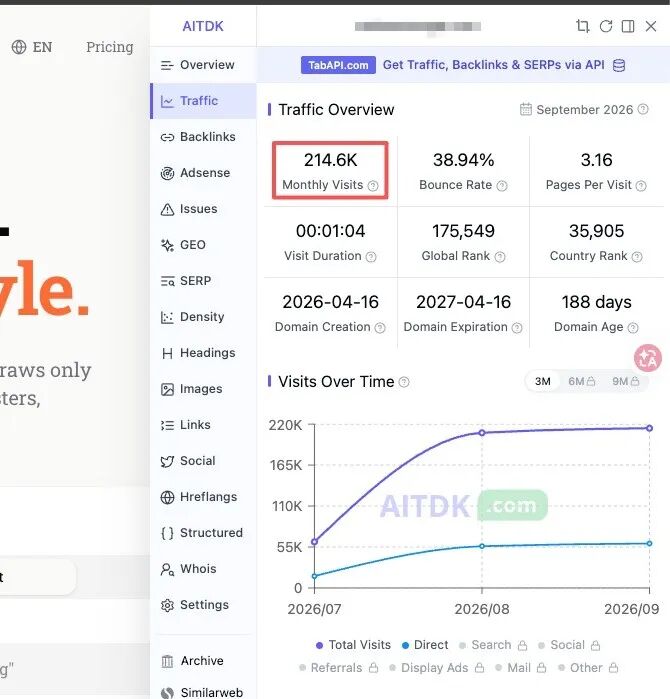670x699 pixels.
Task: Click help icon beside Pages Per Visit
Action: (x=641, y=185)
